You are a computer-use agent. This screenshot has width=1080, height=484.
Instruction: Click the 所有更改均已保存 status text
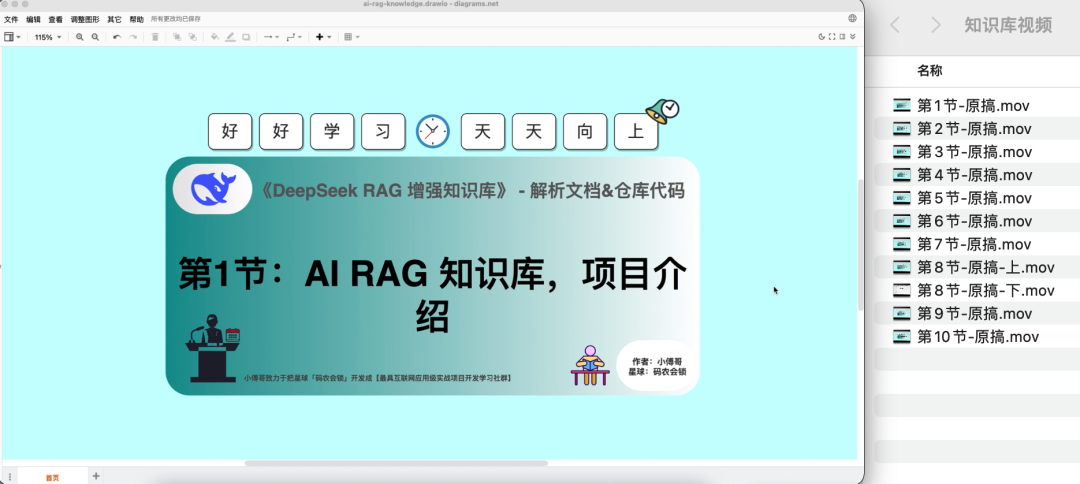click(x=176, y=19)
